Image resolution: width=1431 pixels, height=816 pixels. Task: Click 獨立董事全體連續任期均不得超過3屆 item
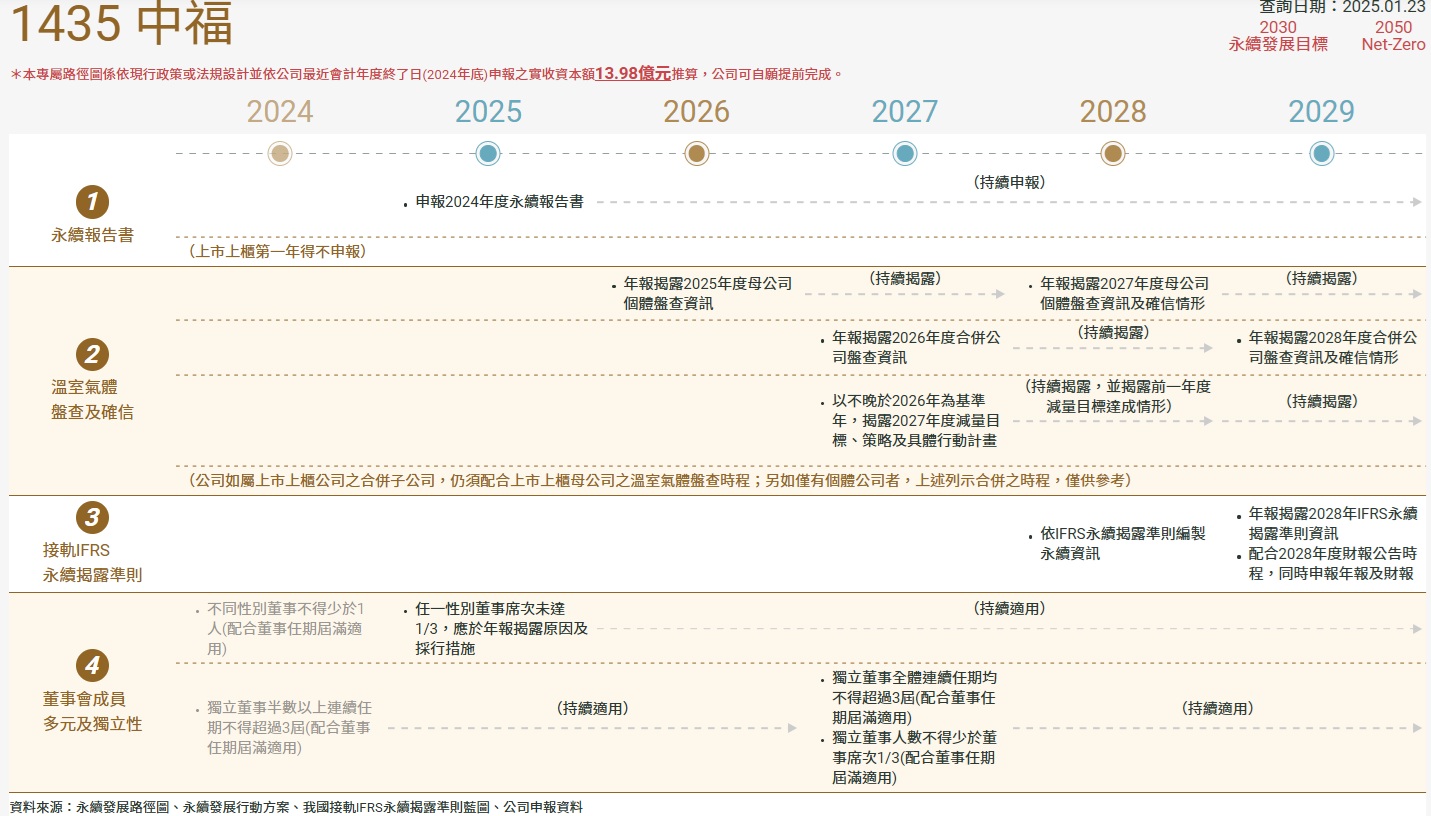pos(915,698)
